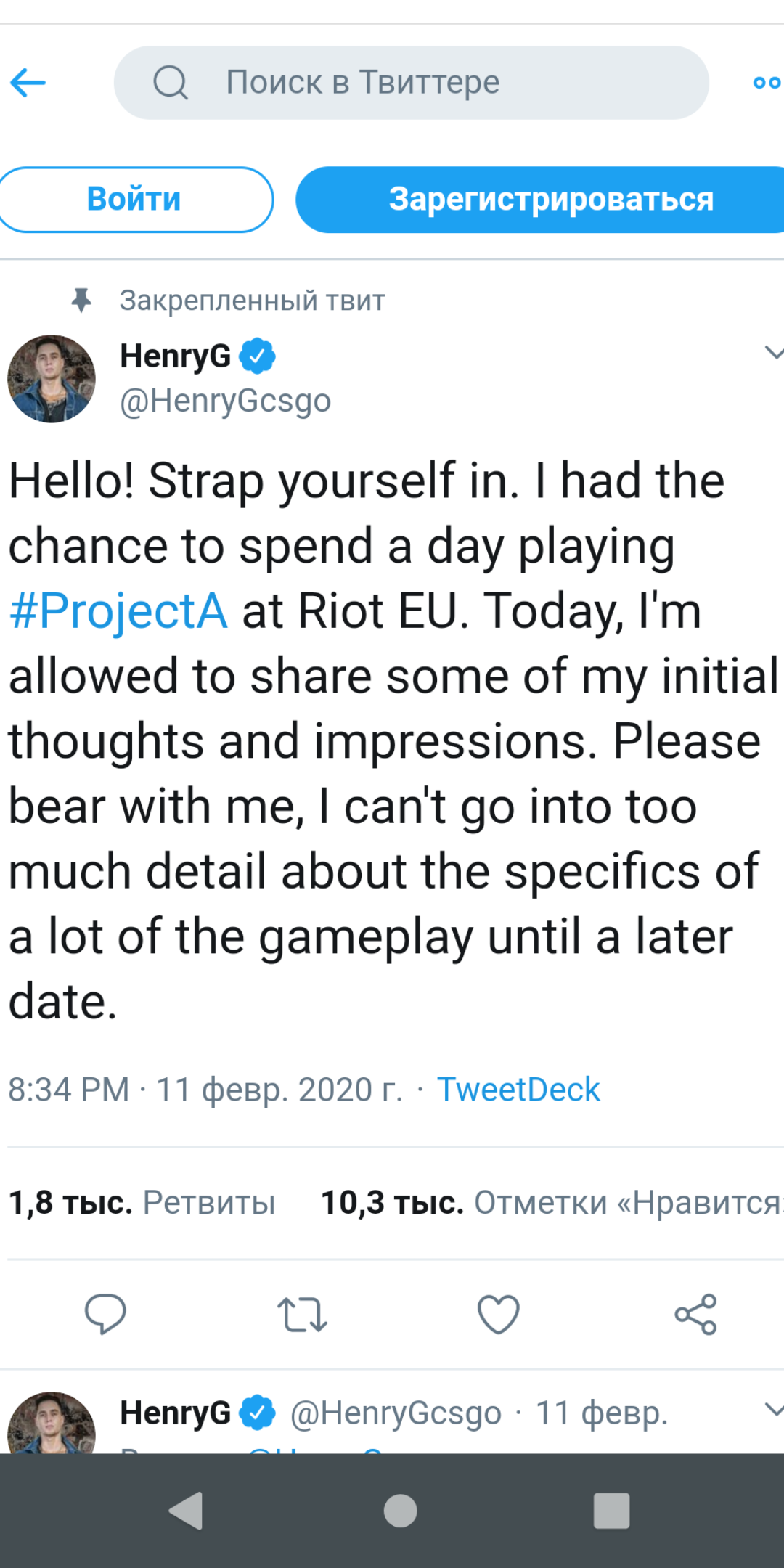Click the Войти login button

134,200
